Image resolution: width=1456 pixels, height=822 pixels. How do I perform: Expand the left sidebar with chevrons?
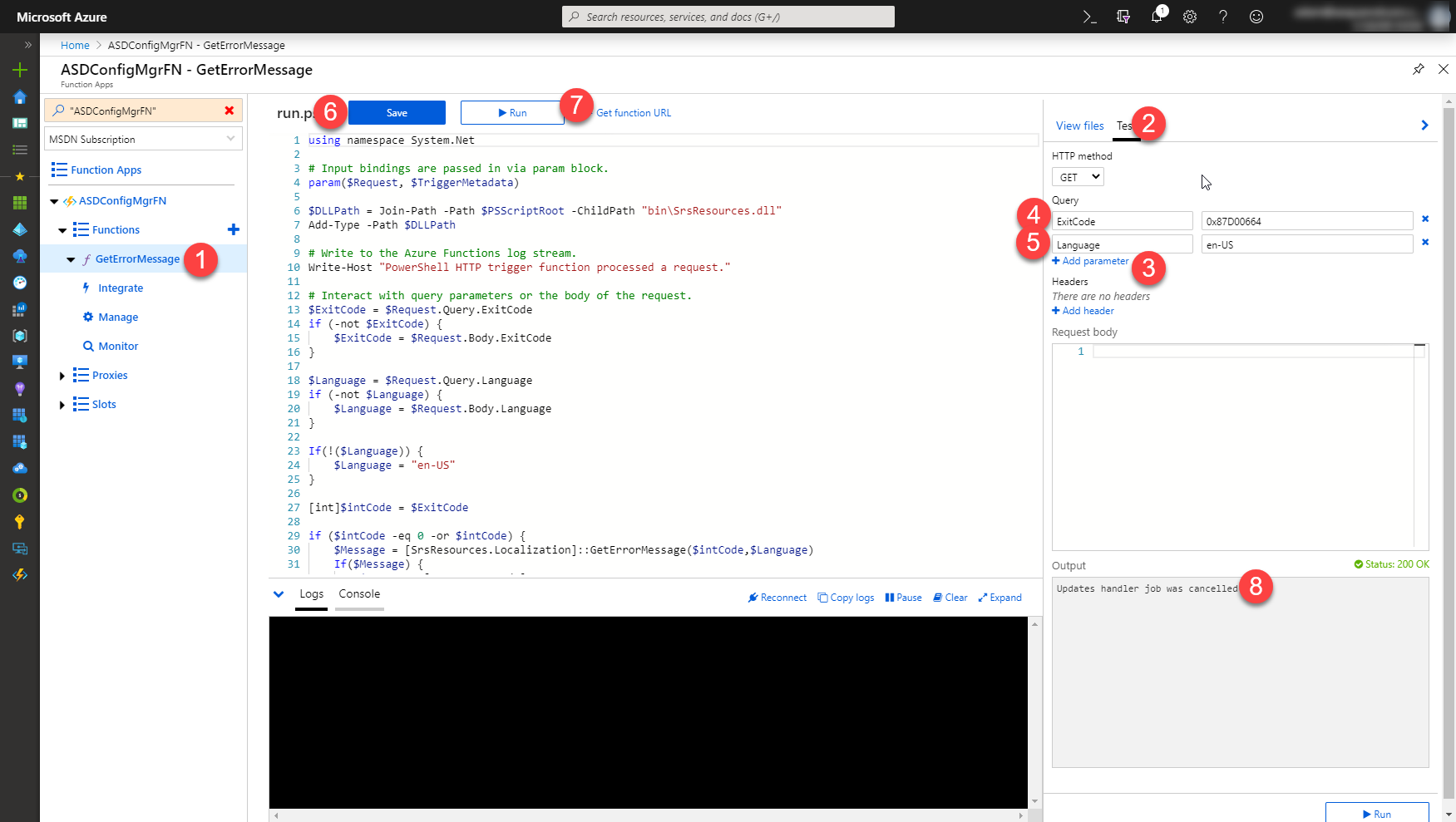(x=27, y=45)
